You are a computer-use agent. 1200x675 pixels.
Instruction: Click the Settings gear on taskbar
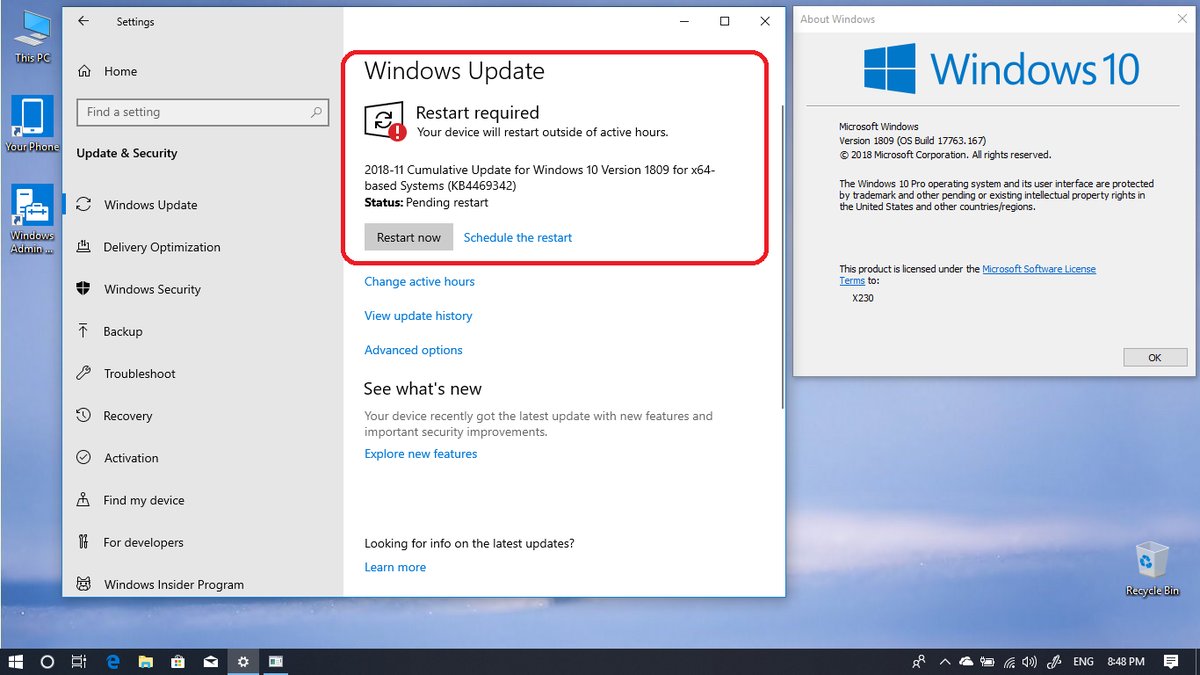click(243, 661)
